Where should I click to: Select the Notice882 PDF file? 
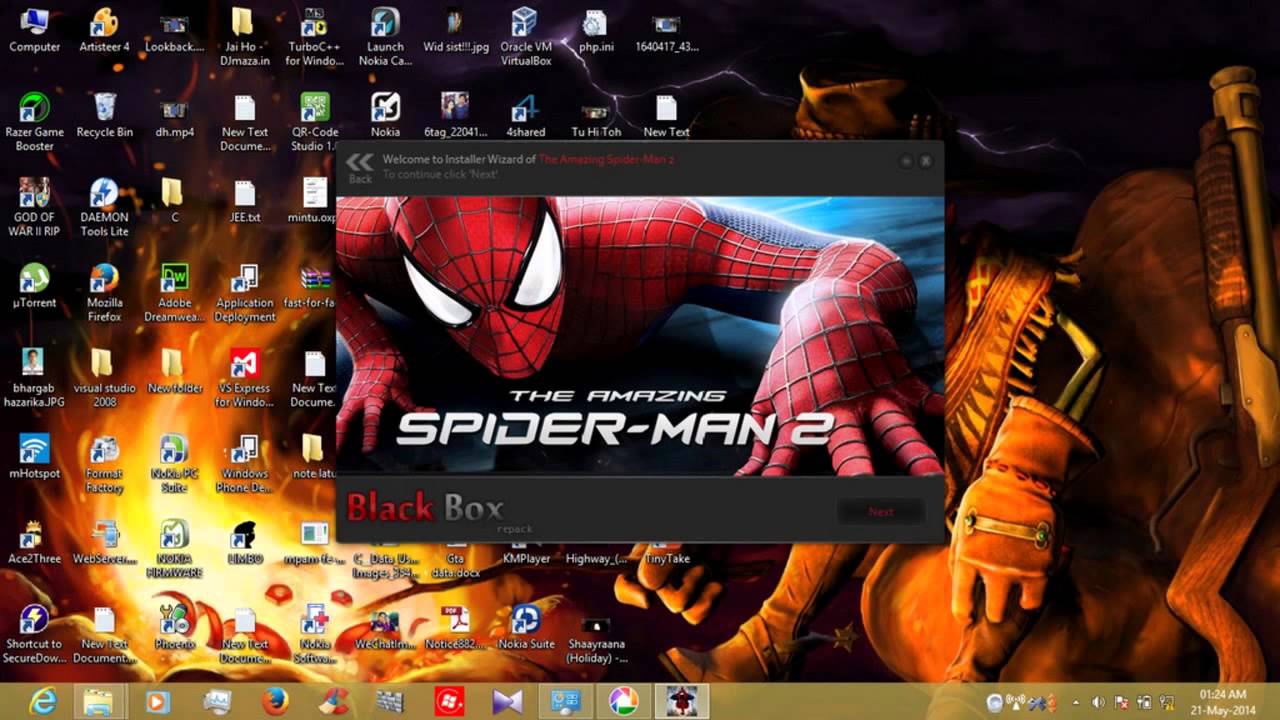tap(455, 627)
